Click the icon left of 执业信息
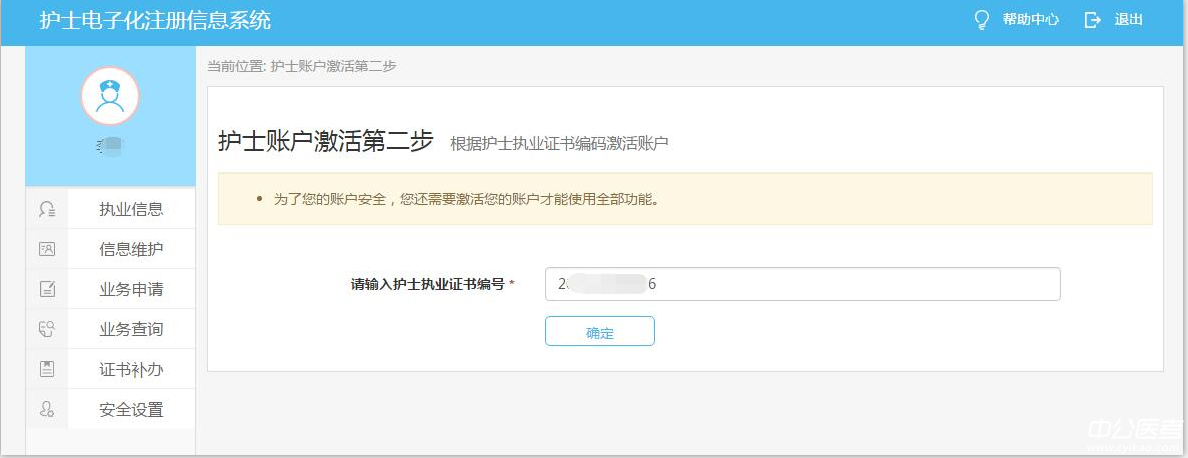 point(46,209)
